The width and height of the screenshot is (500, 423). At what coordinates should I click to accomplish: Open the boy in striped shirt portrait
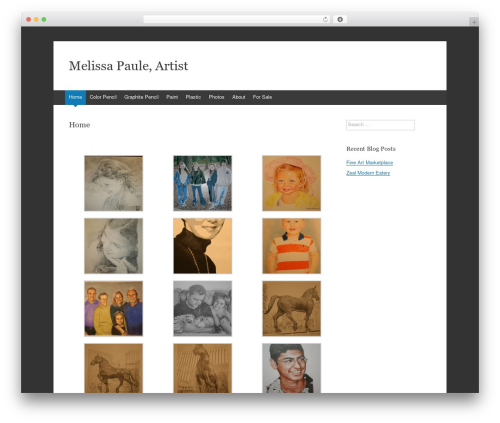pos(291,246)
